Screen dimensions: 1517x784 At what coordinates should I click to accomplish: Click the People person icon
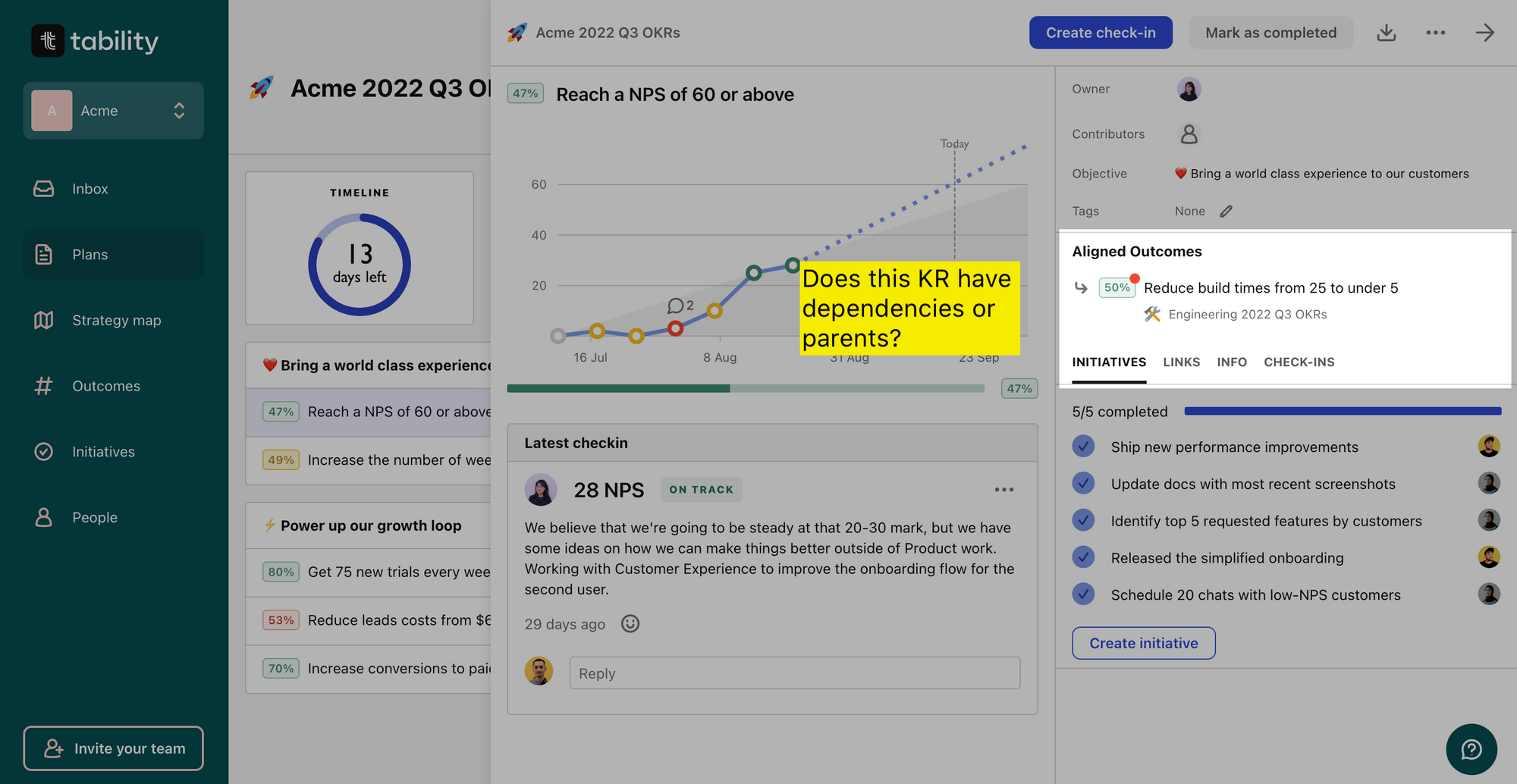(44, 517)
